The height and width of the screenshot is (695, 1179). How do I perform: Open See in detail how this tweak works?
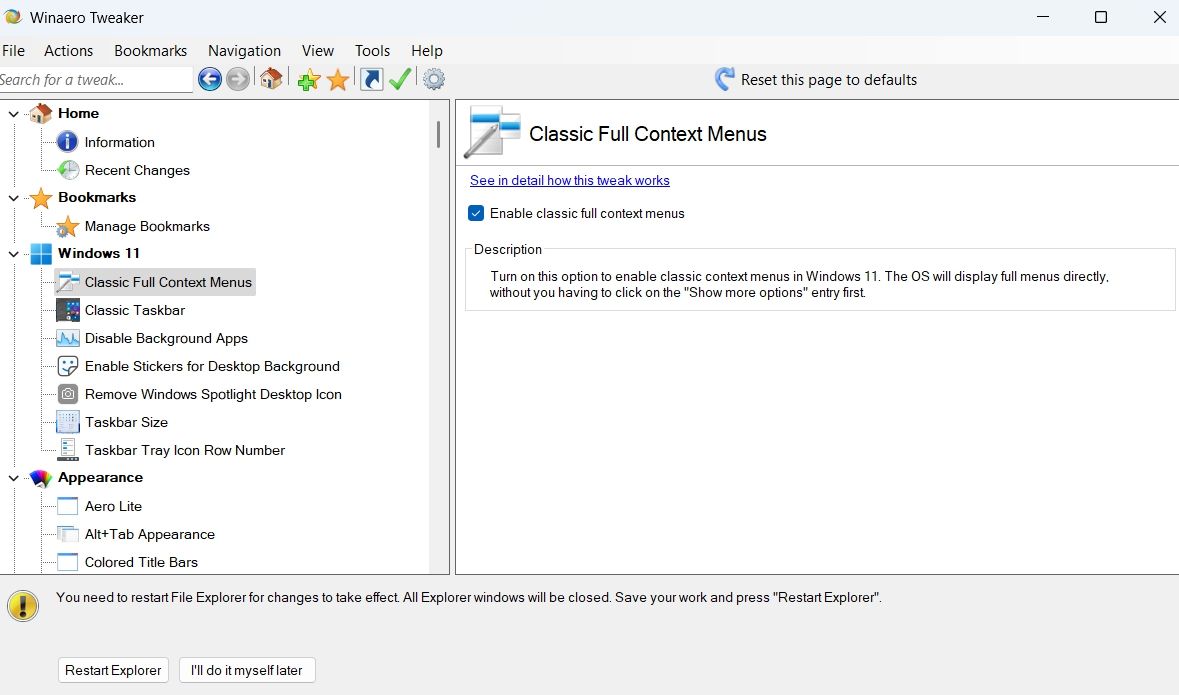[x=569, y=181]
